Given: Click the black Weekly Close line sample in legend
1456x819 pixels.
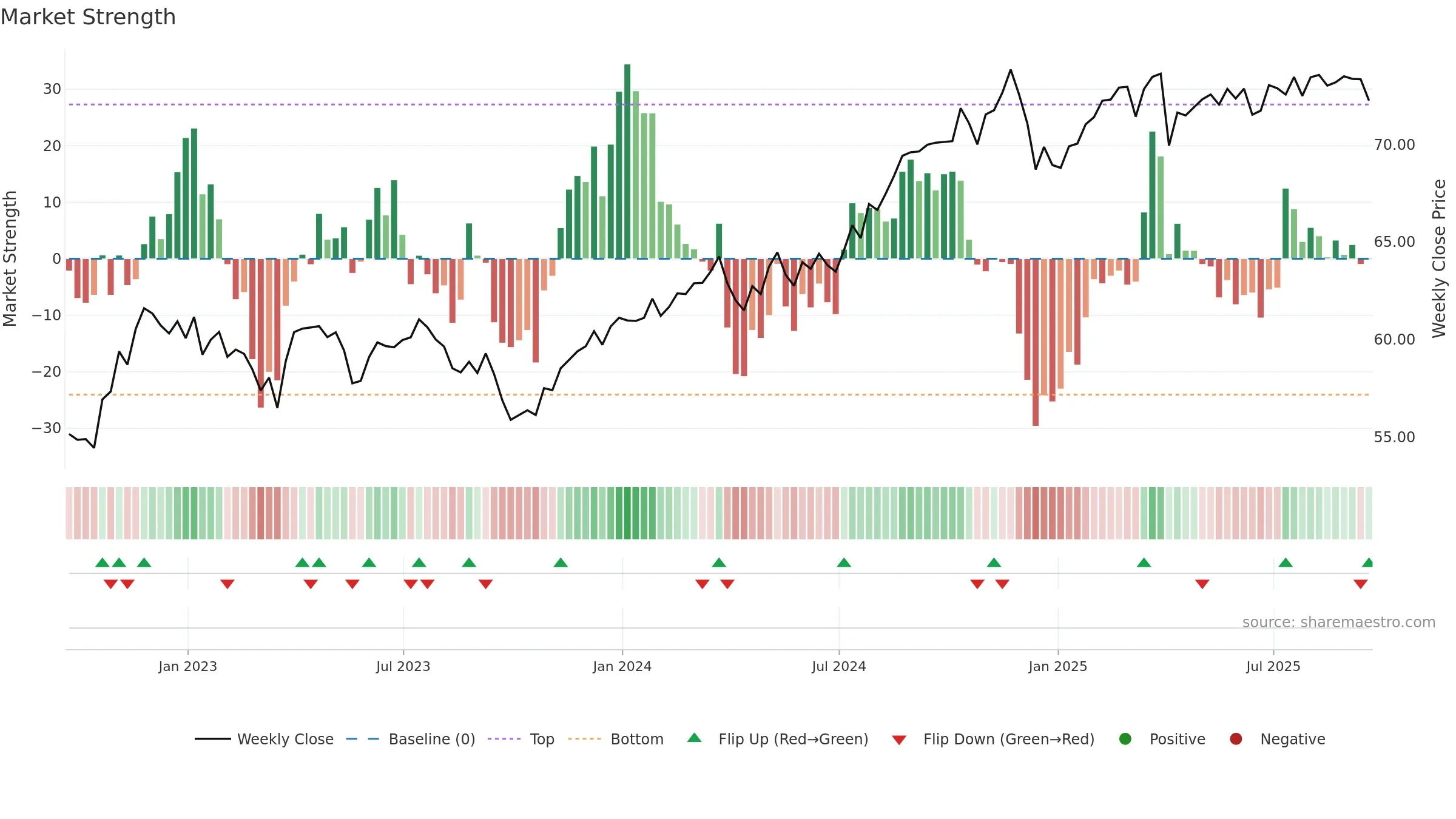Looking at the screenshot, I should (x=213, y=739).
